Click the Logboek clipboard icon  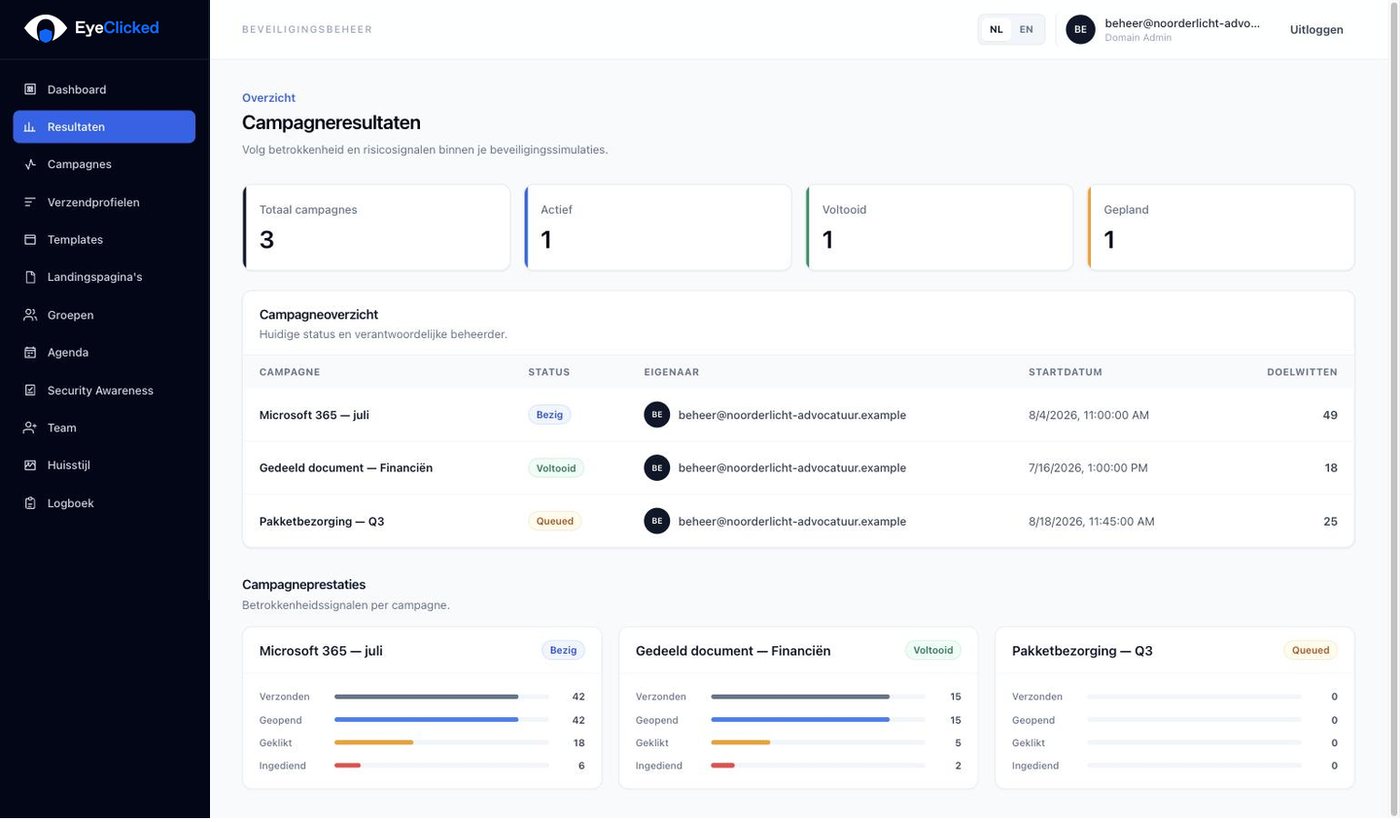coord(30,503)
